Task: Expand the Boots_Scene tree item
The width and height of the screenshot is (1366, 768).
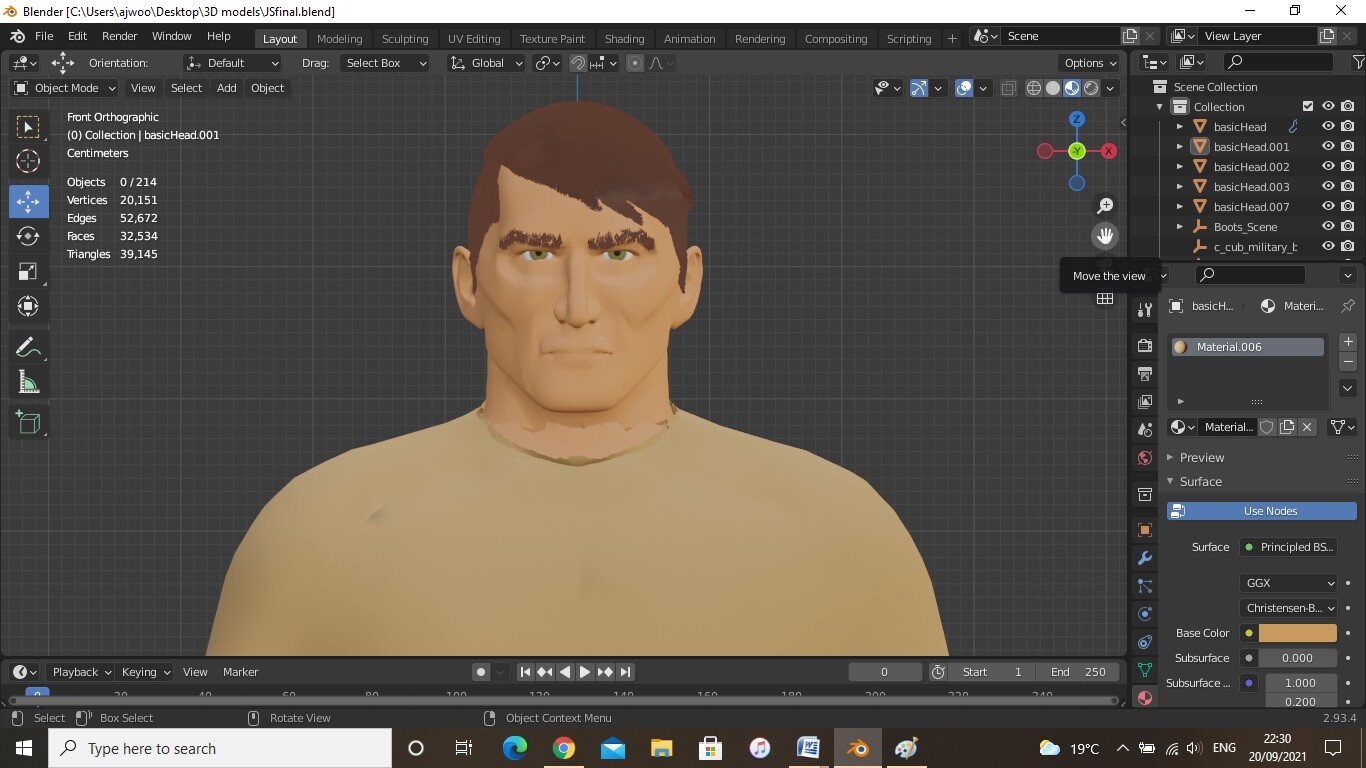Action: pyautogui.click(x=1180, y=227)
